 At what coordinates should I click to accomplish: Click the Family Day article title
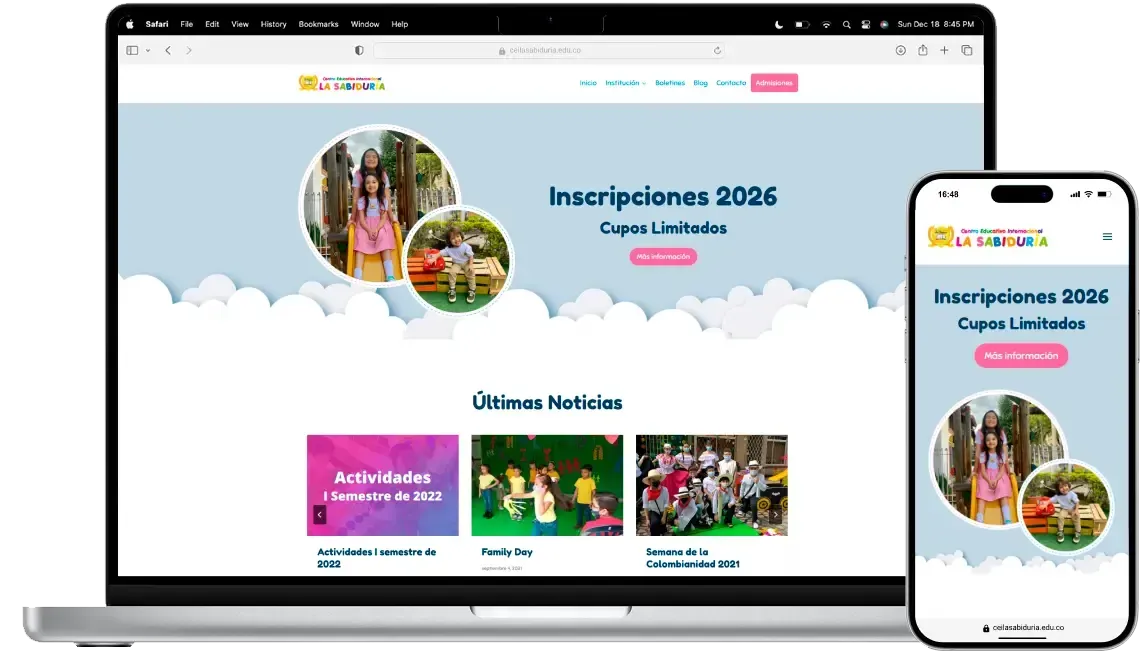tap(507, 552)
